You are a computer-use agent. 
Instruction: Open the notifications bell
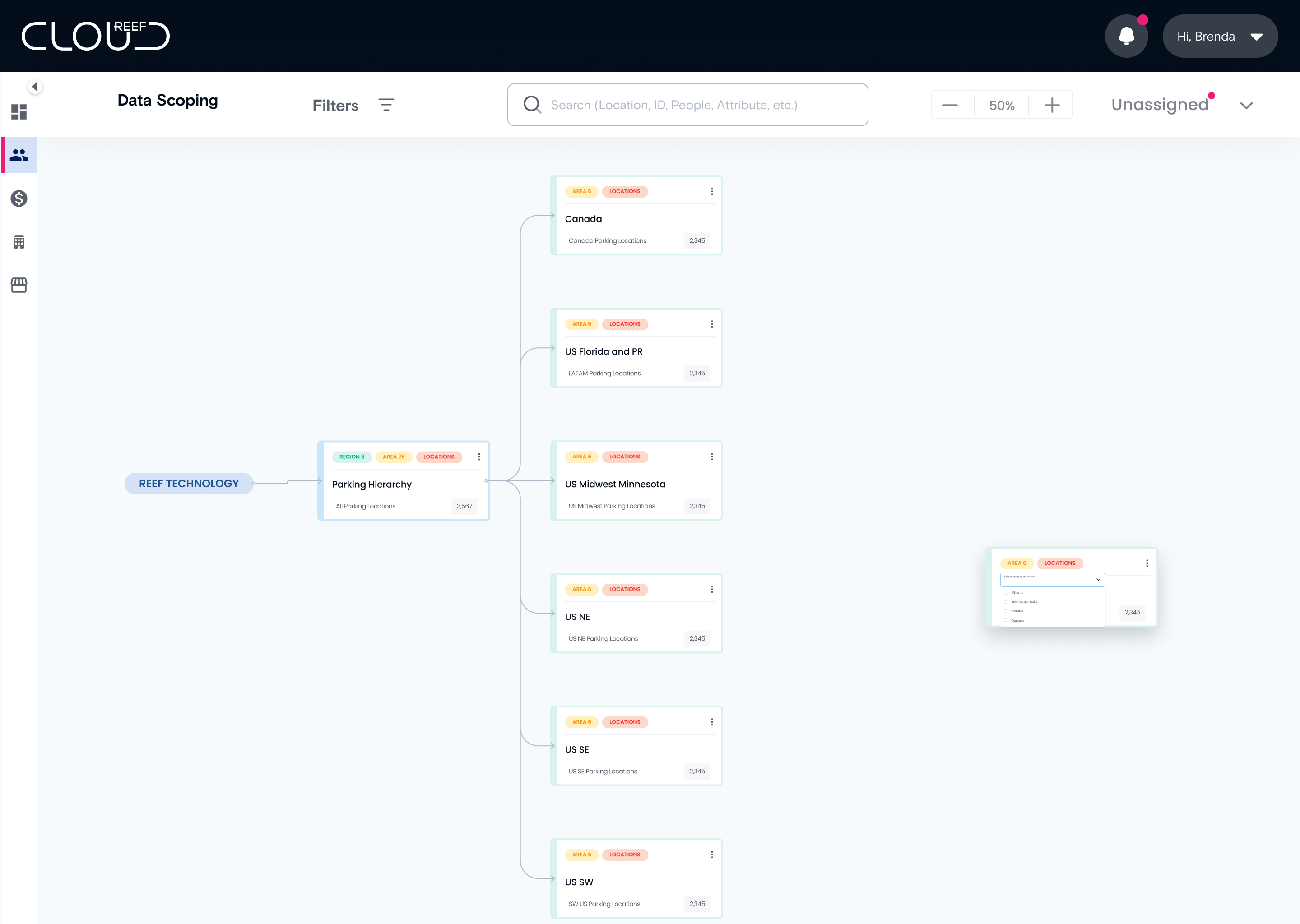point(1126,36)
